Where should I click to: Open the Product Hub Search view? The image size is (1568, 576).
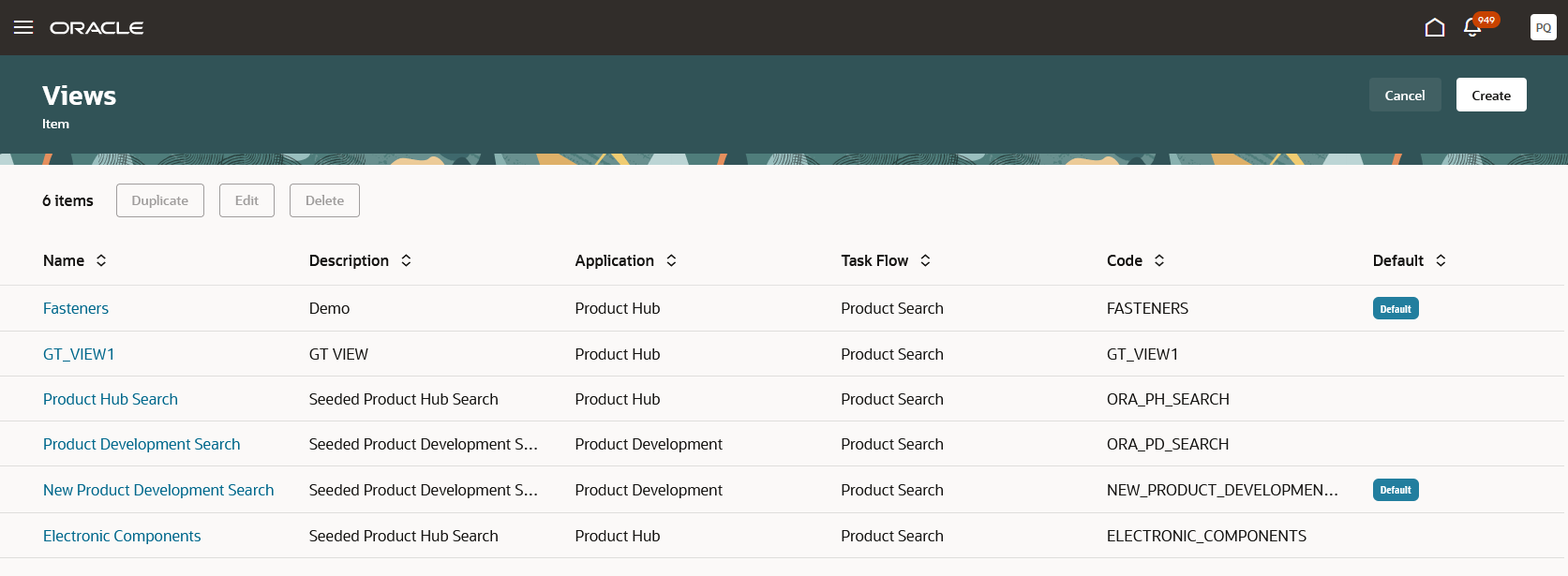coord(111,399)
